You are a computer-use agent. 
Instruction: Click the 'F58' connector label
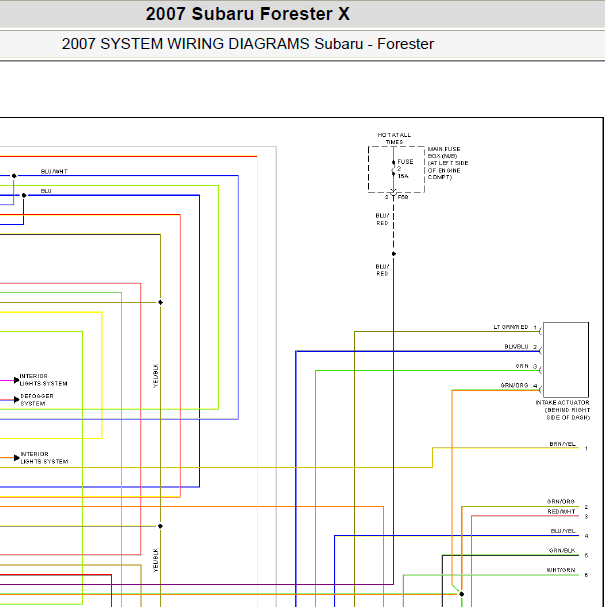tap(403, 197)
